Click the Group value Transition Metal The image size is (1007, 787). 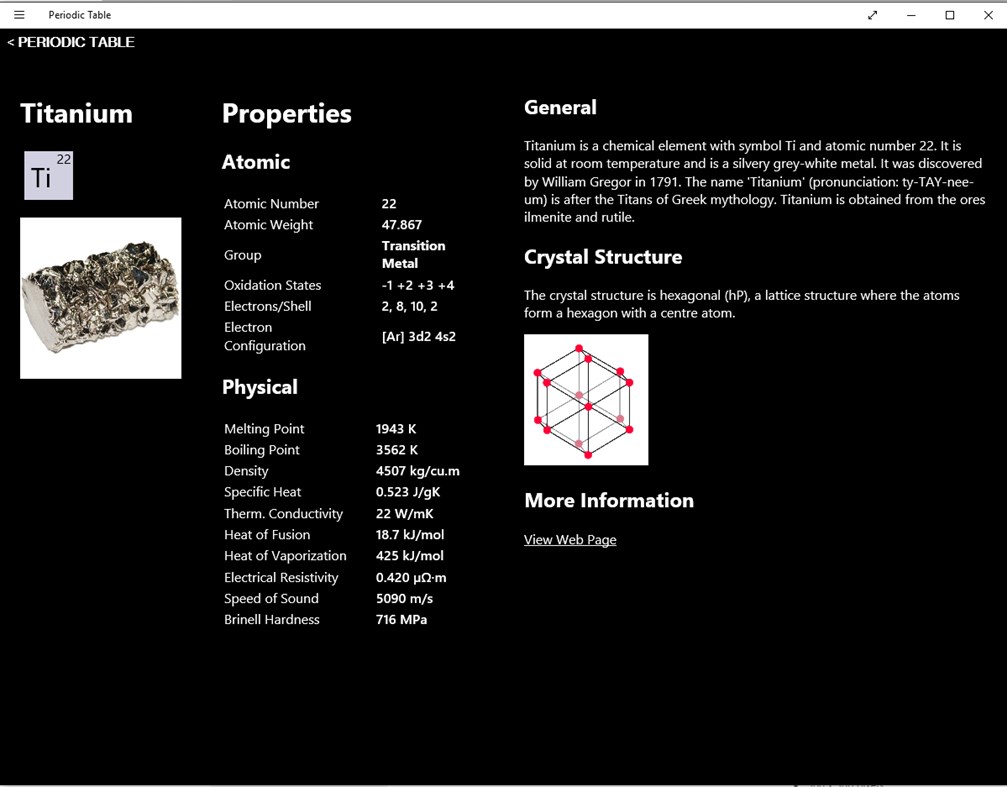point(413,254)
